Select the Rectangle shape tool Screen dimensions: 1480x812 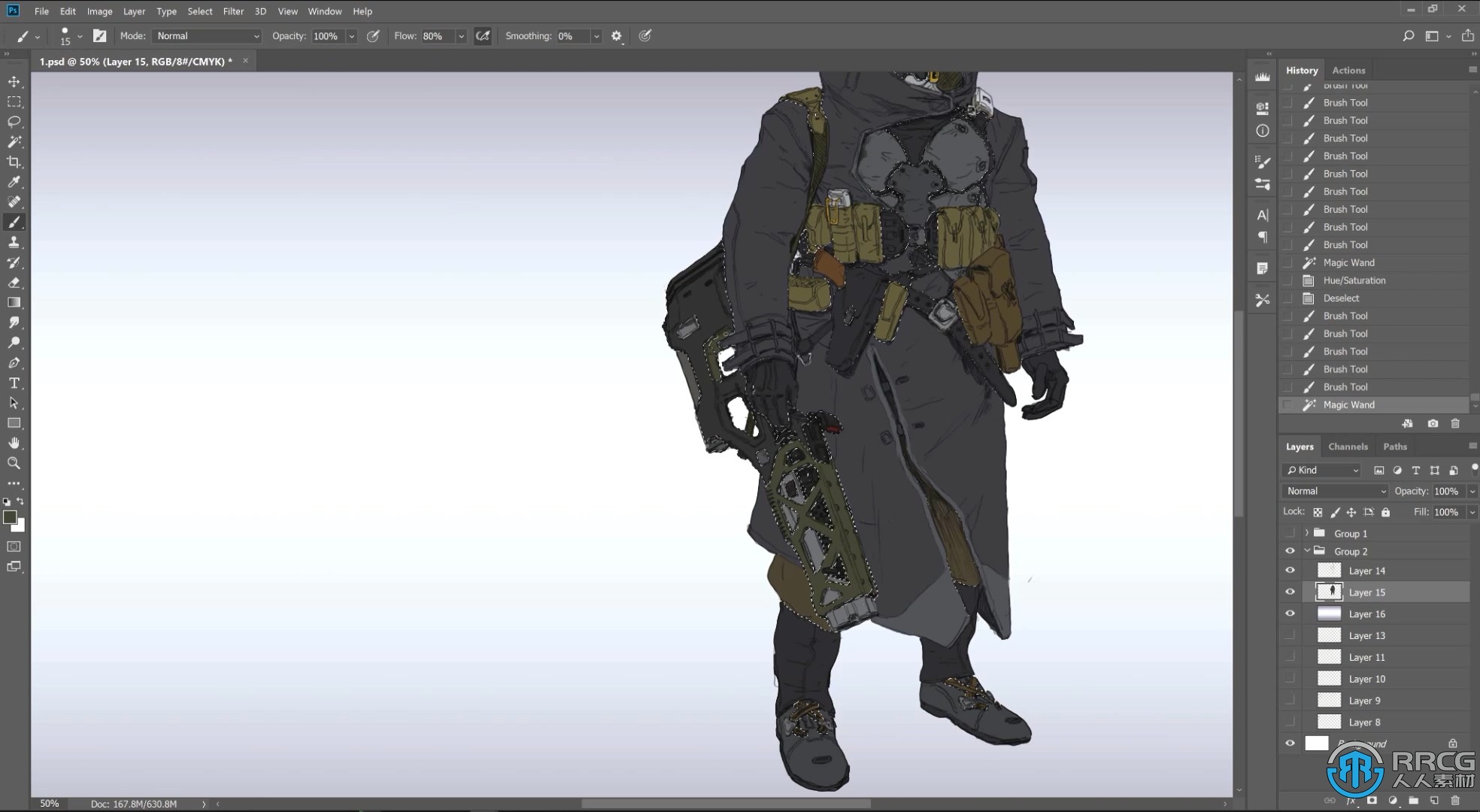[14, 423]
